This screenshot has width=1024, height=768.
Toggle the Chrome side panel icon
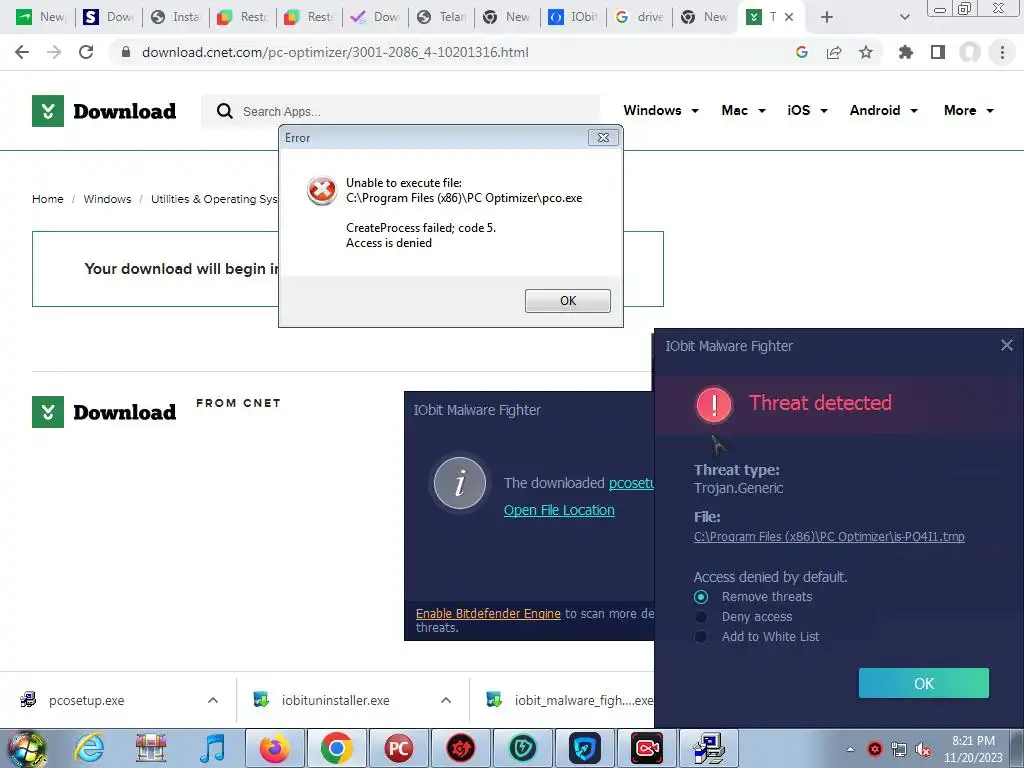(938, 52)
